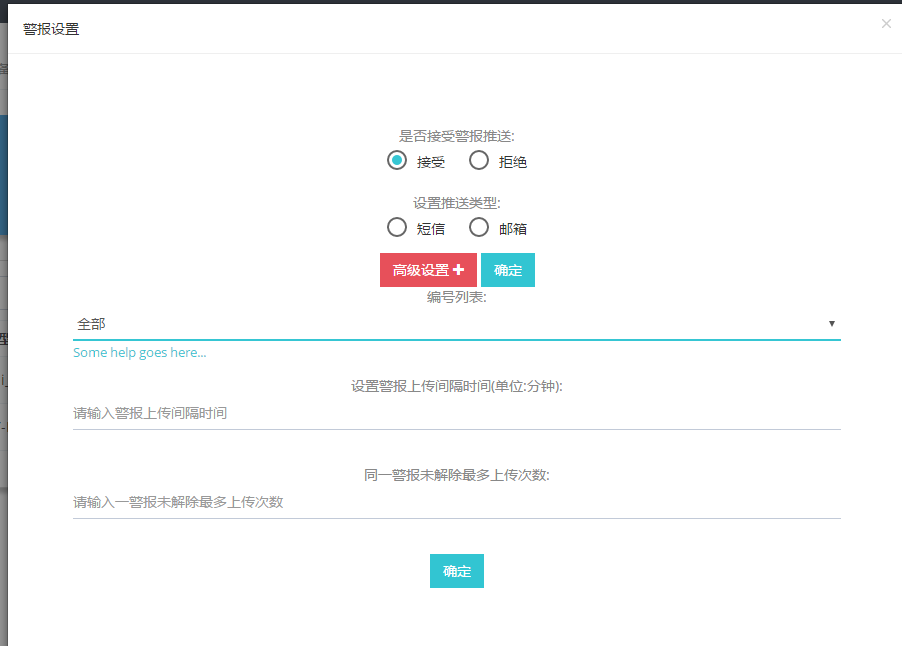Close the 警报设置 dialog with the X
Screen dimensions: 902x646
point(886,24)
